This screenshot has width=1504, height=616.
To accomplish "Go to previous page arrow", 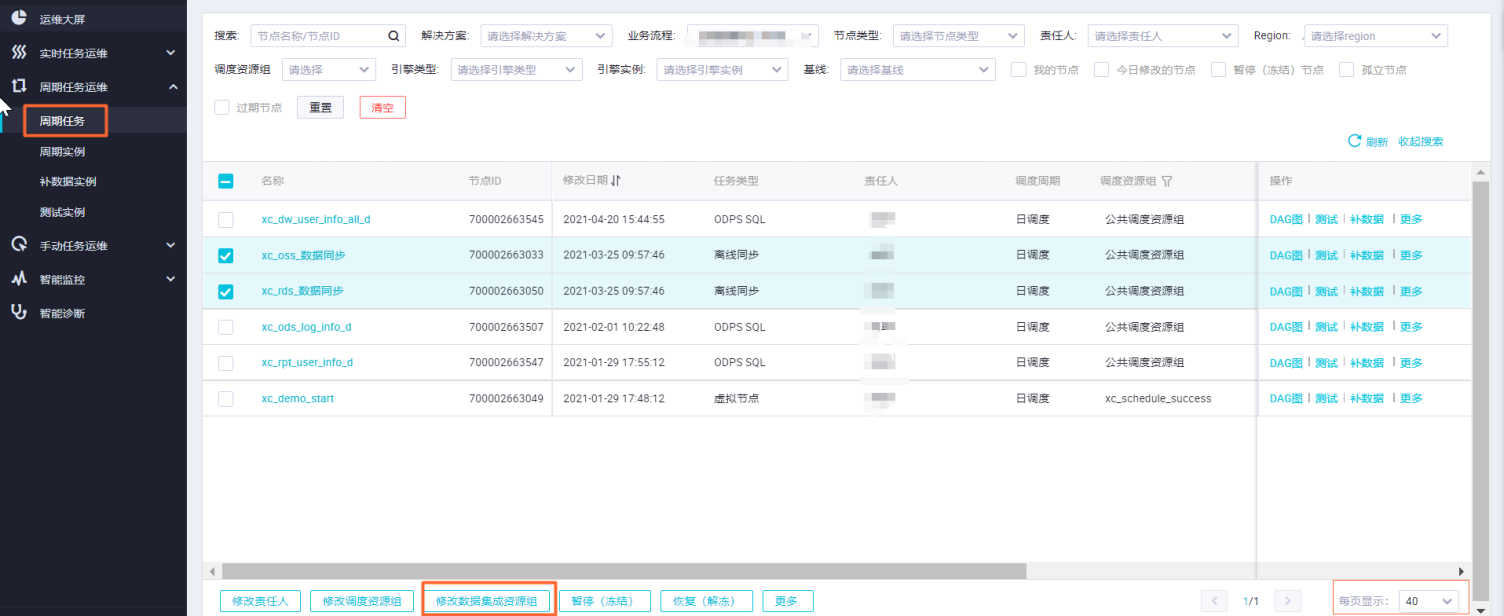I will [1215, 601].
